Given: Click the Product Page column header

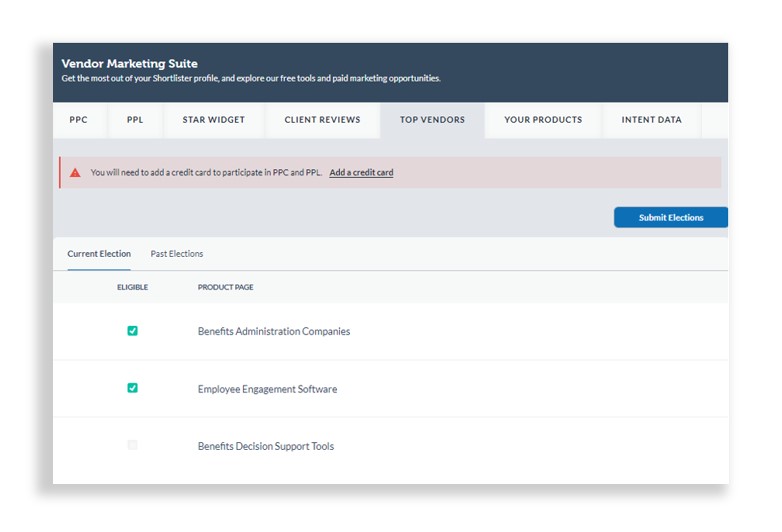Looking at the screenshot, I should click(225, 288).
